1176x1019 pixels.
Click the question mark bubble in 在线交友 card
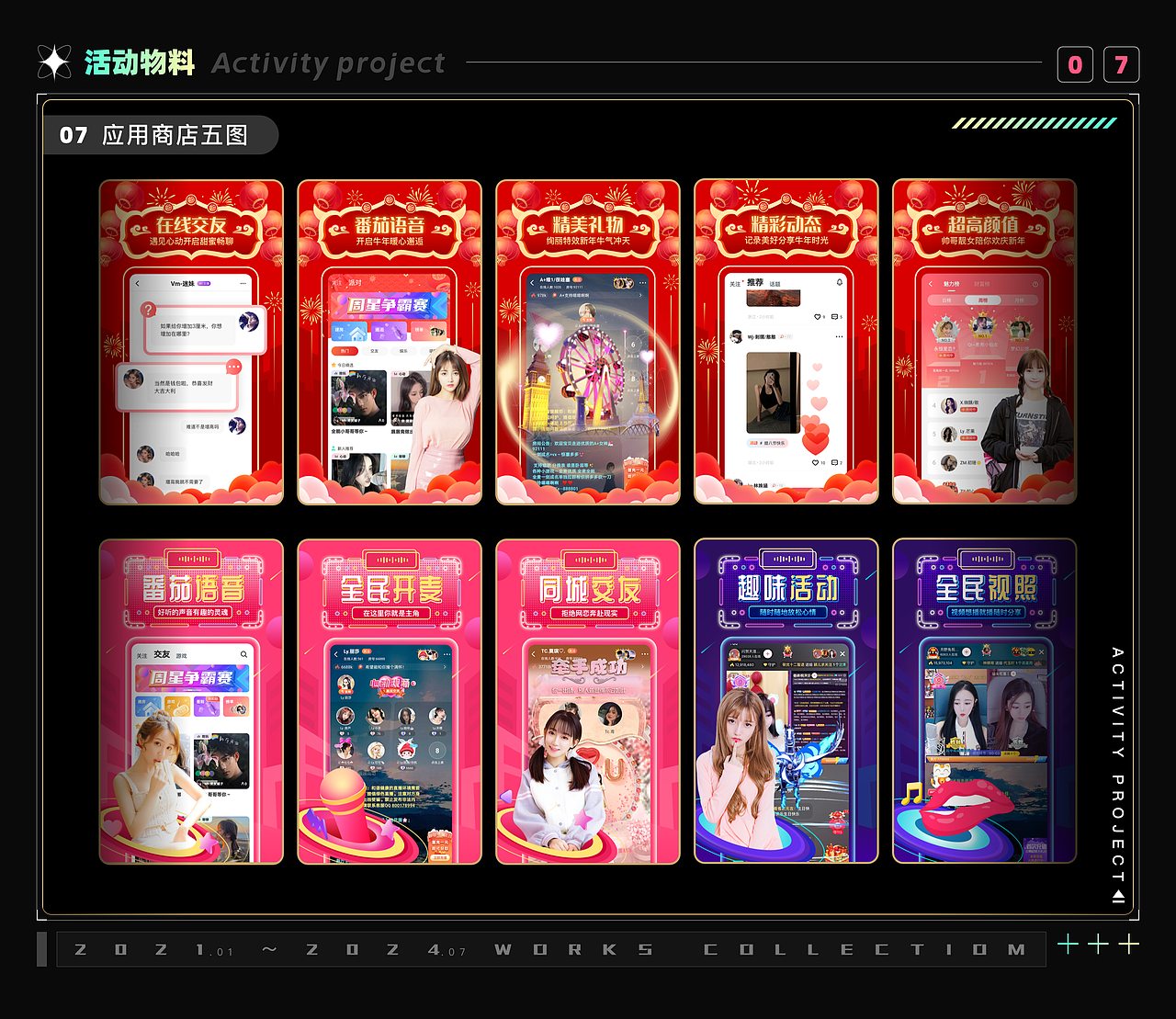click(149, 310)
